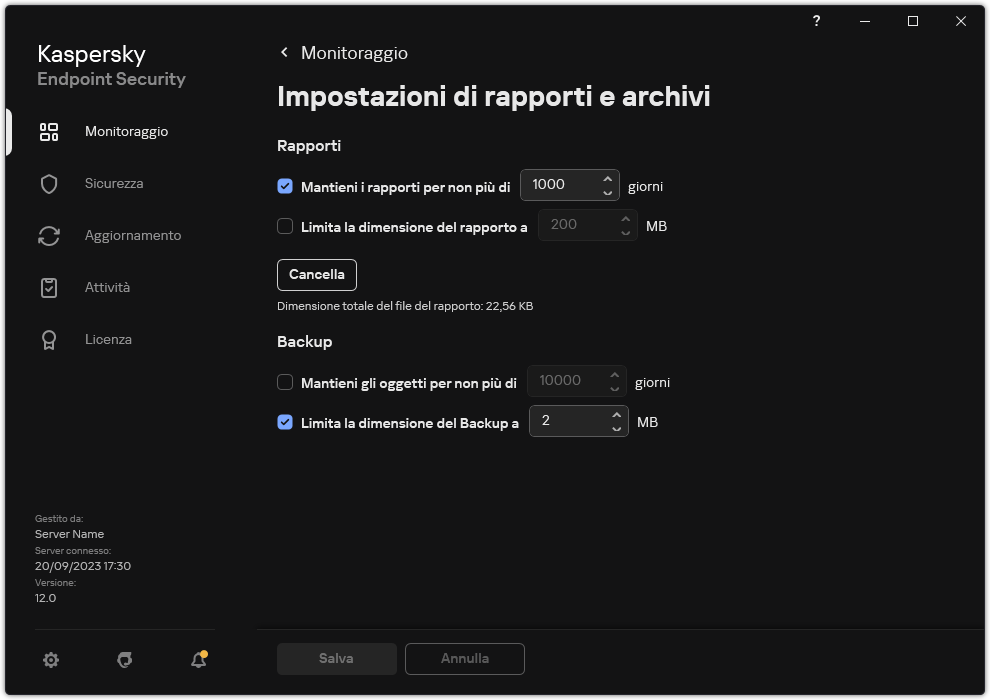990x700 pixels.
Task: Enable limiting report size in MB
Action: point(285,227)
